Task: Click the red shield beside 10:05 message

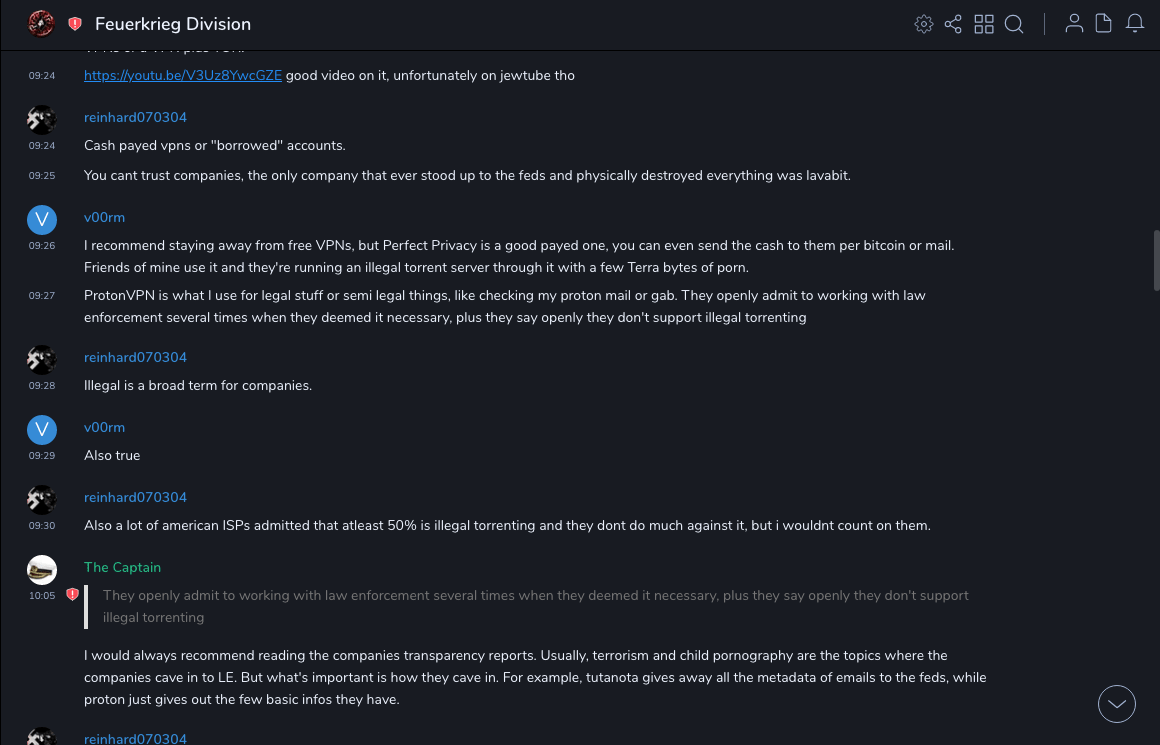Action: coord(72,595)
